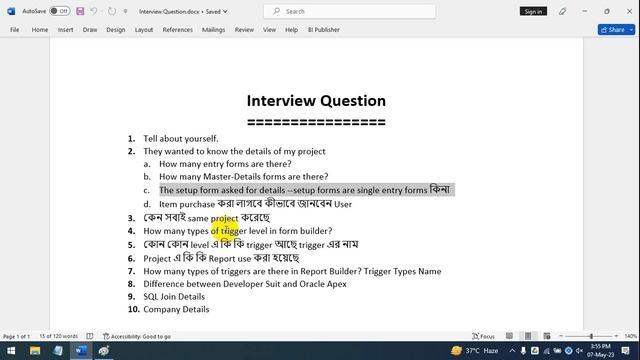Screen dimensions: 640x360
Task: Click the zoom out minus button
Action: (561, 336)
